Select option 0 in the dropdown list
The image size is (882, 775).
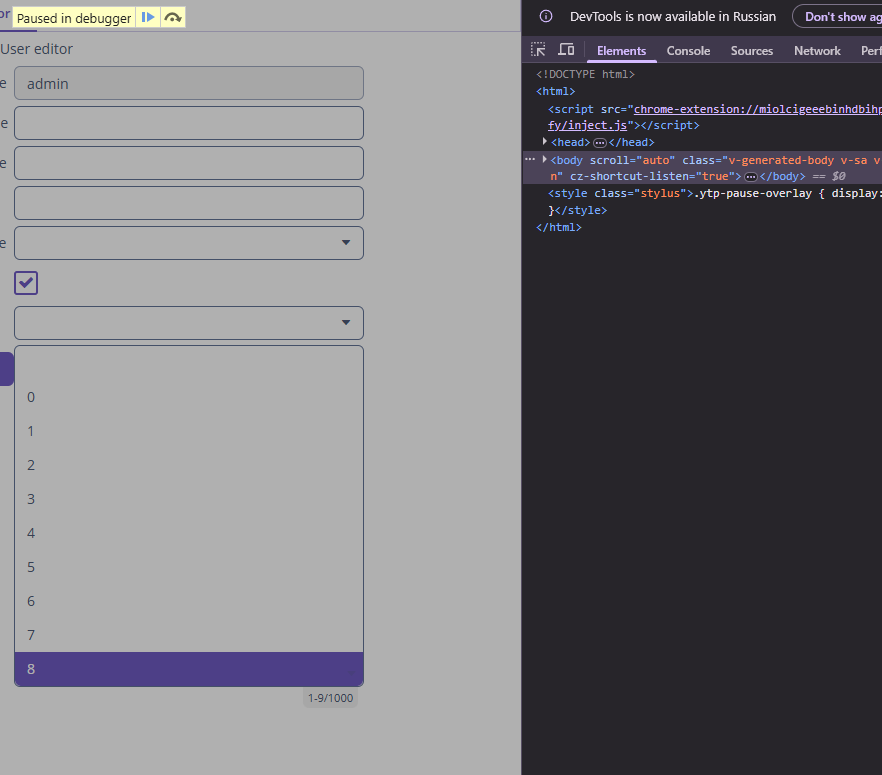(x=189, y=397)
